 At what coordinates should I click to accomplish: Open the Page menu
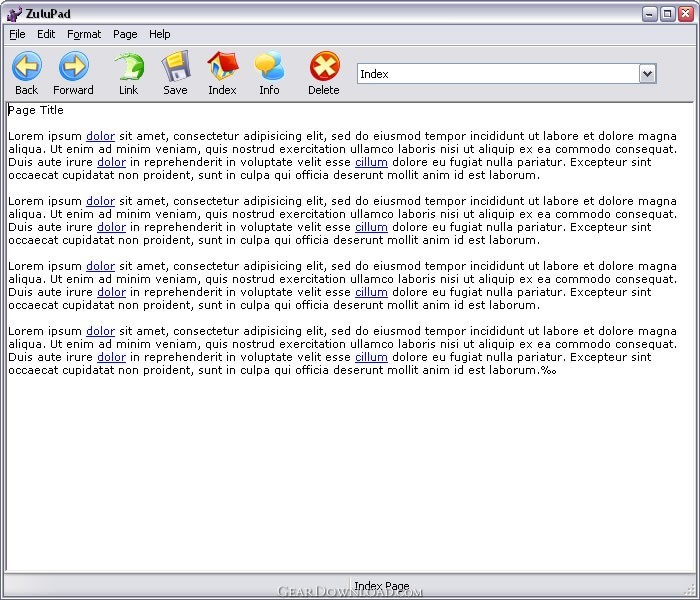(125, 34)
